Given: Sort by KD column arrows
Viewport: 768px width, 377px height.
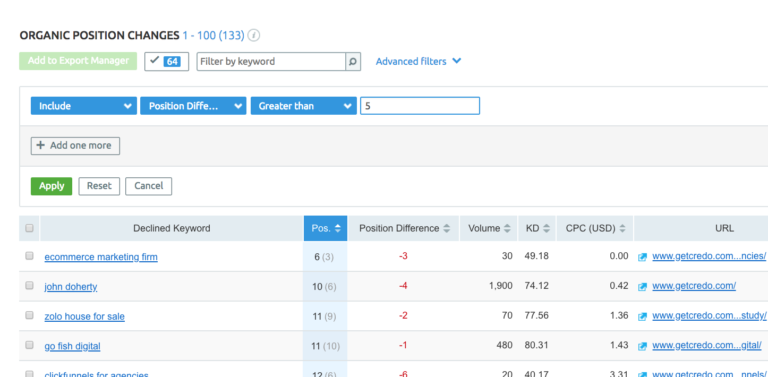Looking at the screenshot, I should point(546,229).
